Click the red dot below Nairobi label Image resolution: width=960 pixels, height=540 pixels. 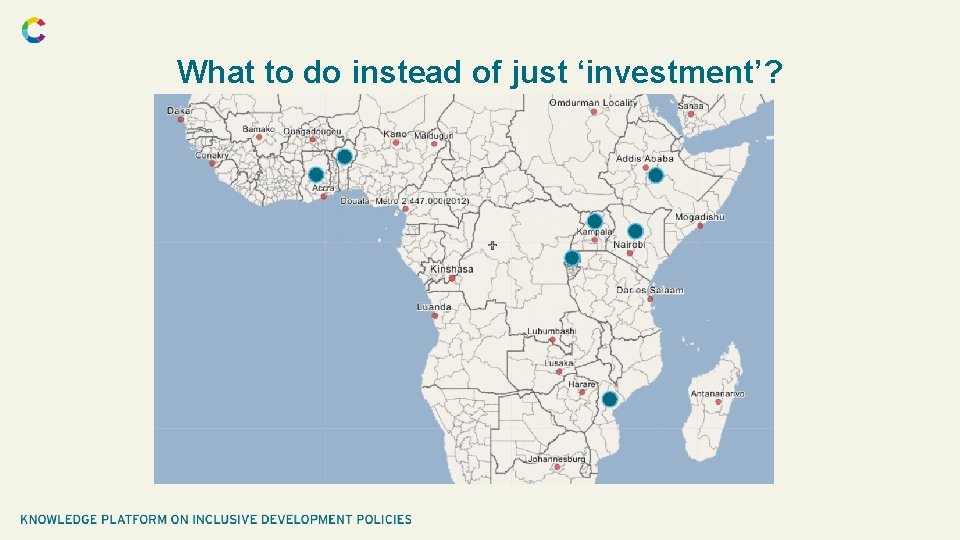[630, 253]
